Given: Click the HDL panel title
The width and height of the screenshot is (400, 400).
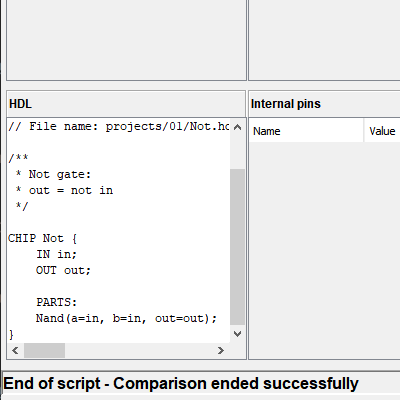Looking at the screenshot, I should [20, 104].
